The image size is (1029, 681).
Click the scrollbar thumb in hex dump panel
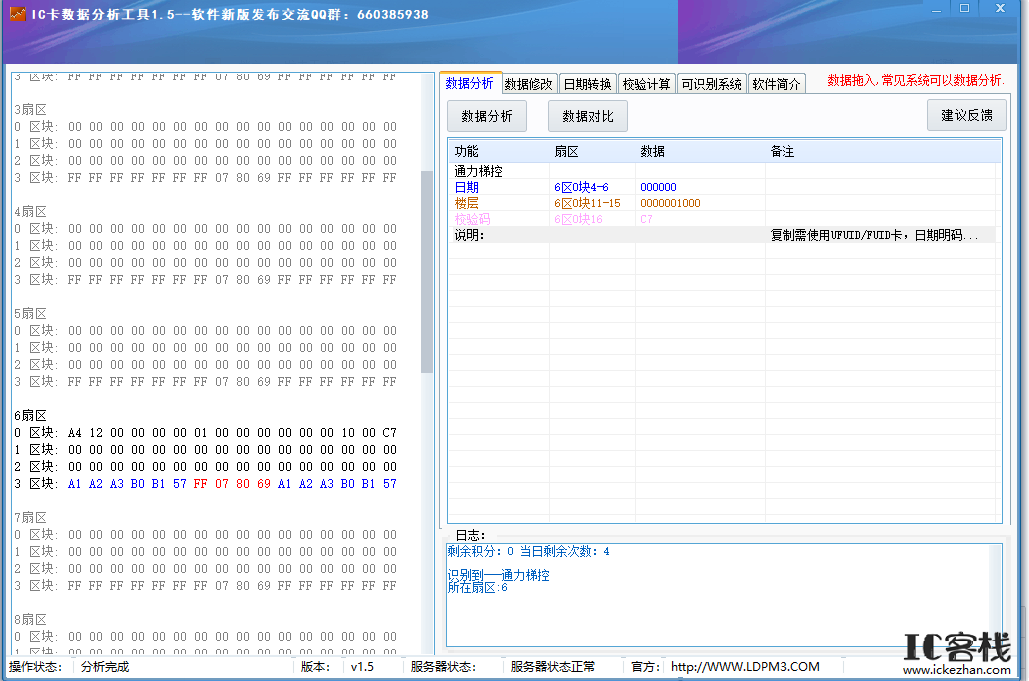tap(427, 272)
